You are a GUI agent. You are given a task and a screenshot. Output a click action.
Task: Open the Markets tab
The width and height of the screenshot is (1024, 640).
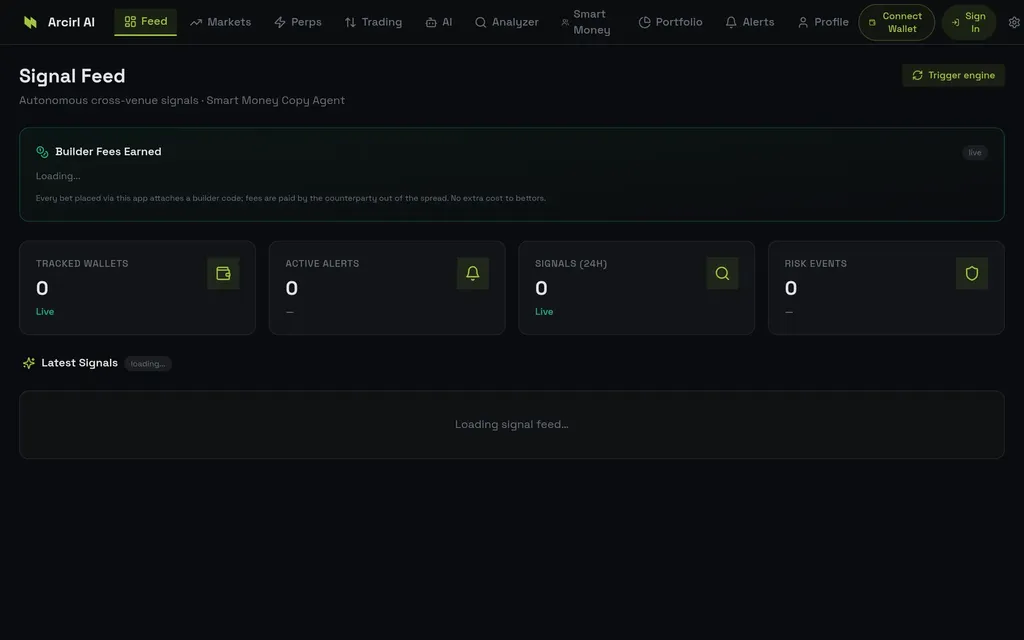point(221,22)
